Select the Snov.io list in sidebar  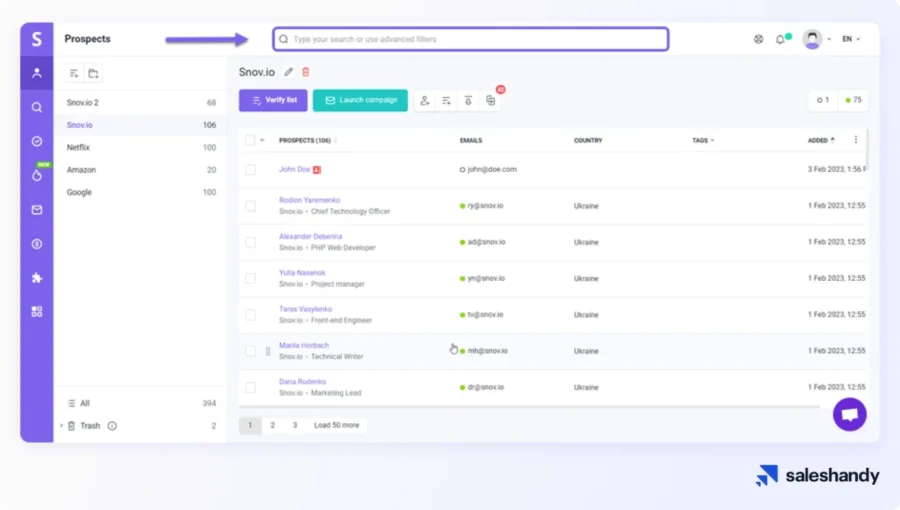[x=141, y=125]
